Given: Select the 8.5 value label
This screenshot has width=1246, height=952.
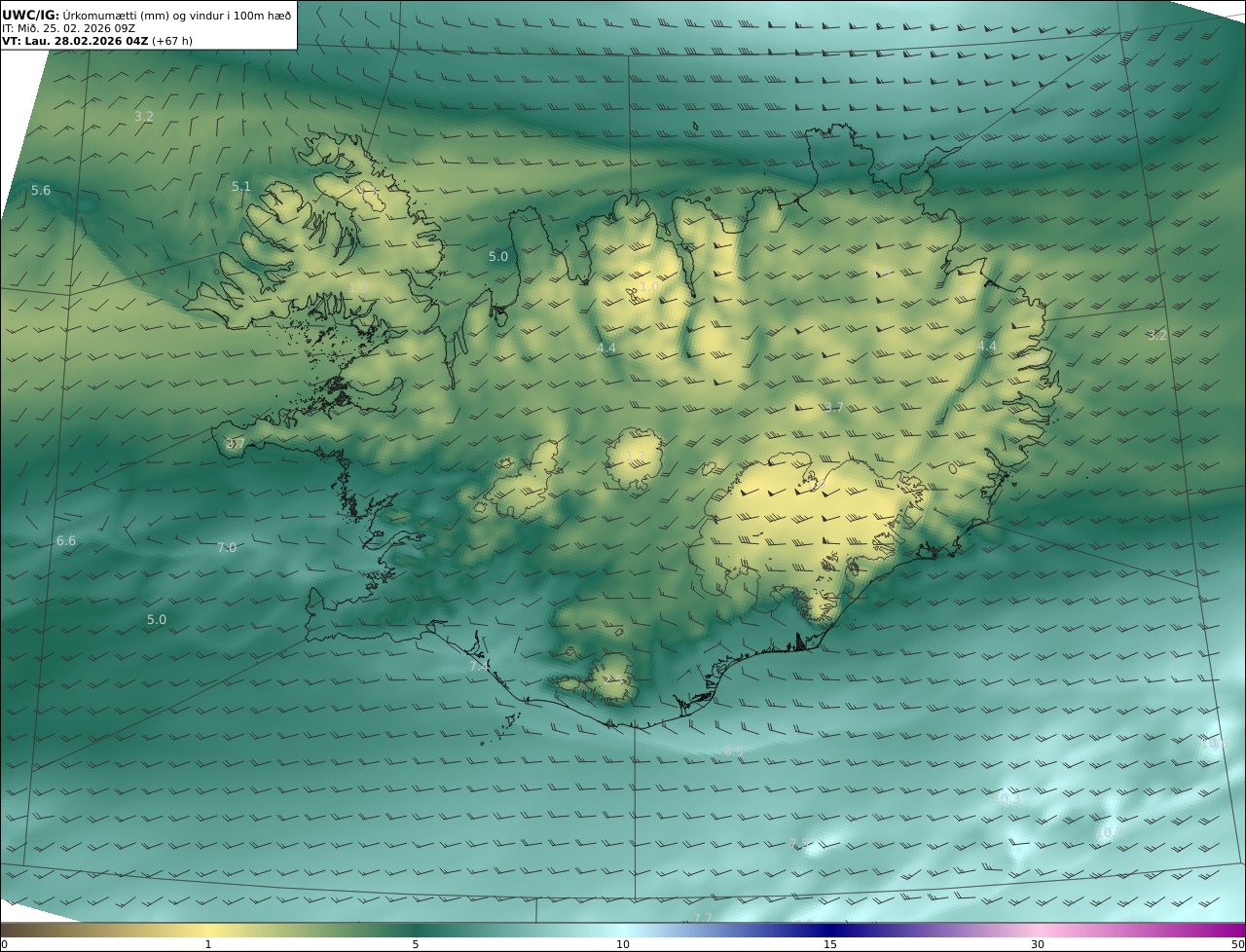Looking at the screenshot, I should coord(733,751).
